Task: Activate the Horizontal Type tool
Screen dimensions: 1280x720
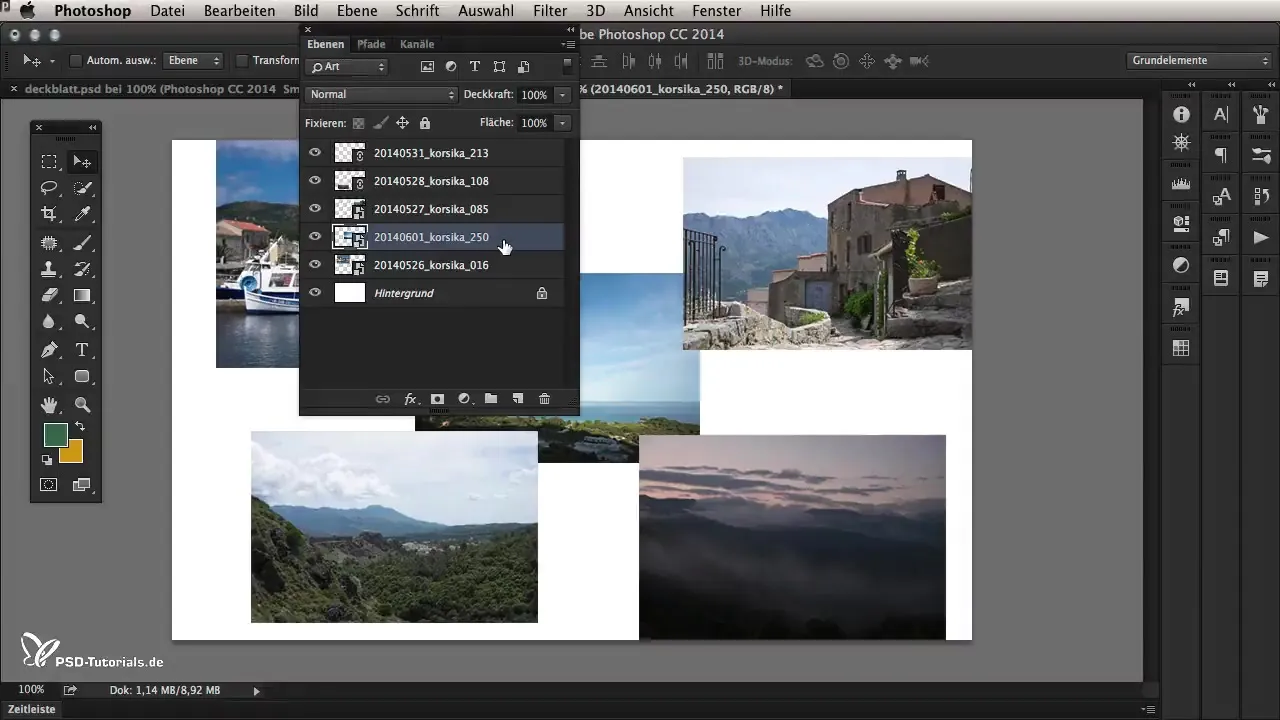Action: point(83,350)
